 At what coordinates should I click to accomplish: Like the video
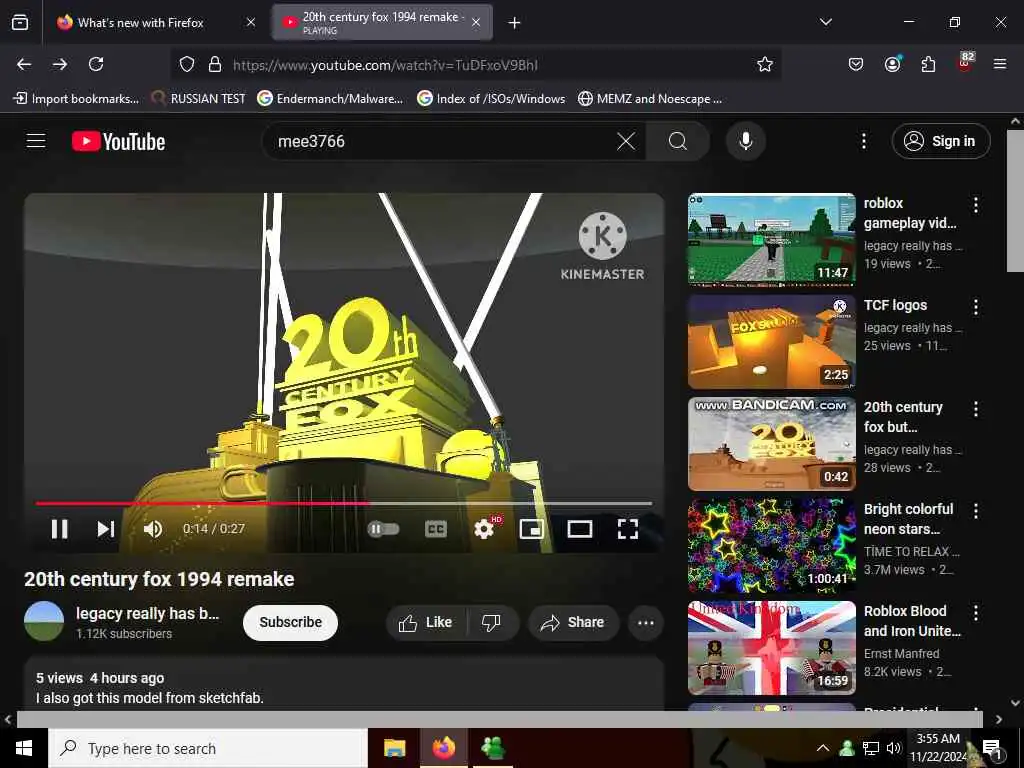426,622
